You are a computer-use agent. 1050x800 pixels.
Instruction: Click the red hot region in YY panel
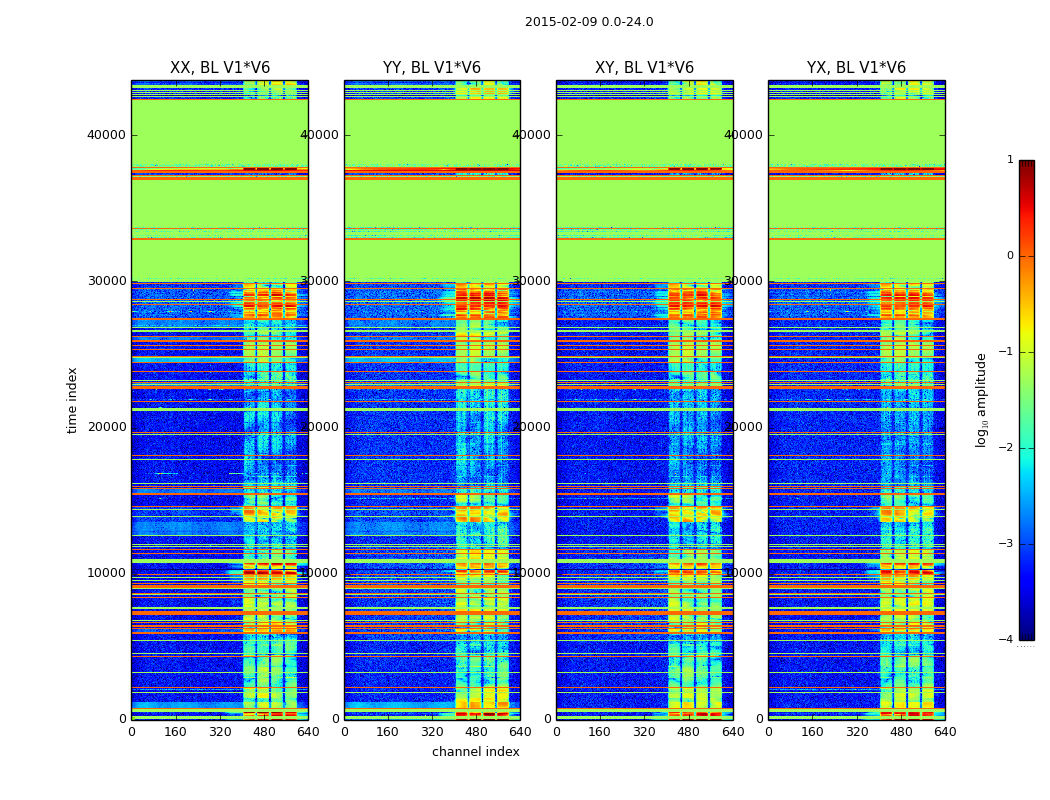(482, 301)
